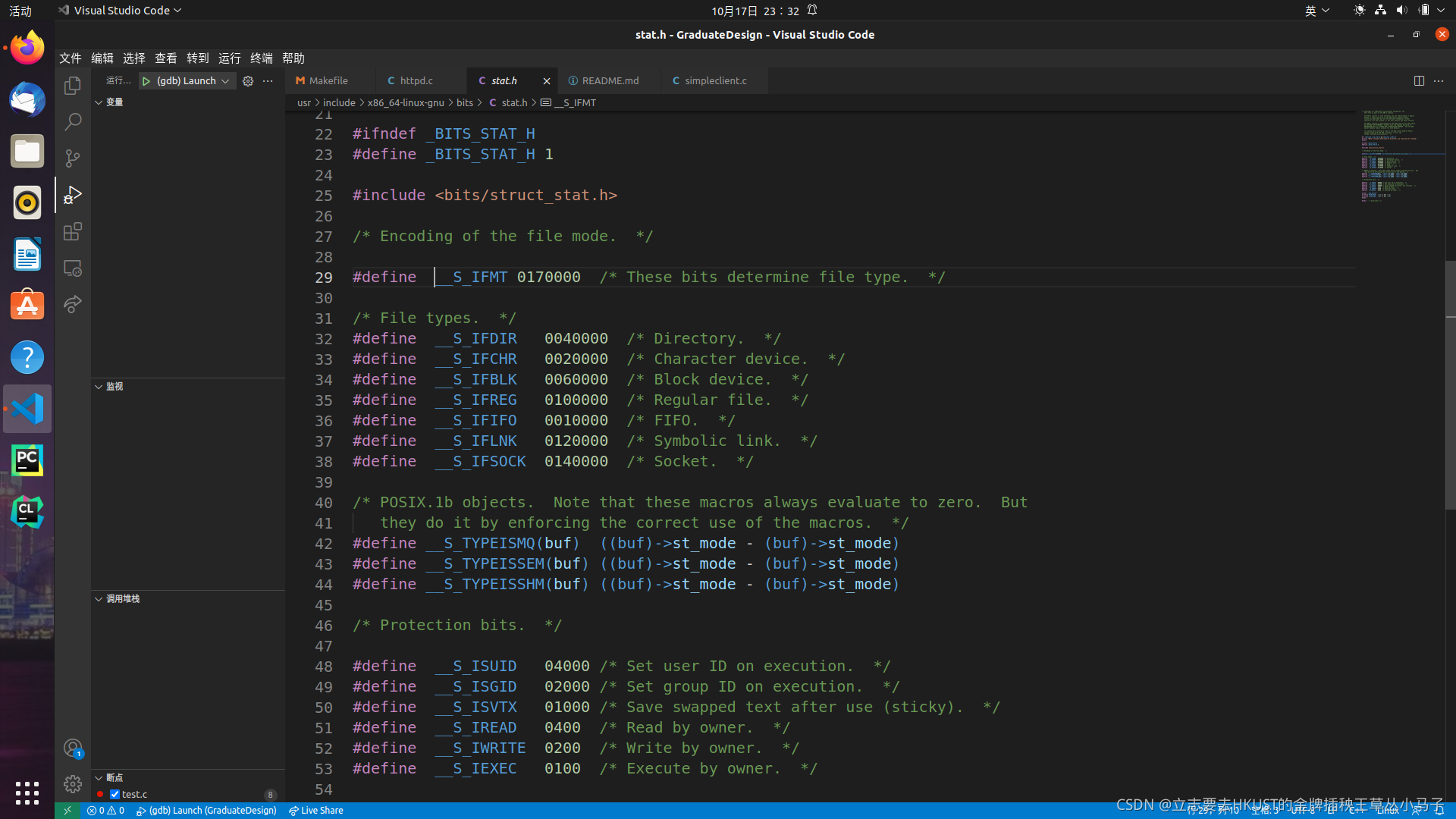Open Accounts menu in activity bar
The width and height of the screenshot is (1456, 819).
click(x=73, y=748)
